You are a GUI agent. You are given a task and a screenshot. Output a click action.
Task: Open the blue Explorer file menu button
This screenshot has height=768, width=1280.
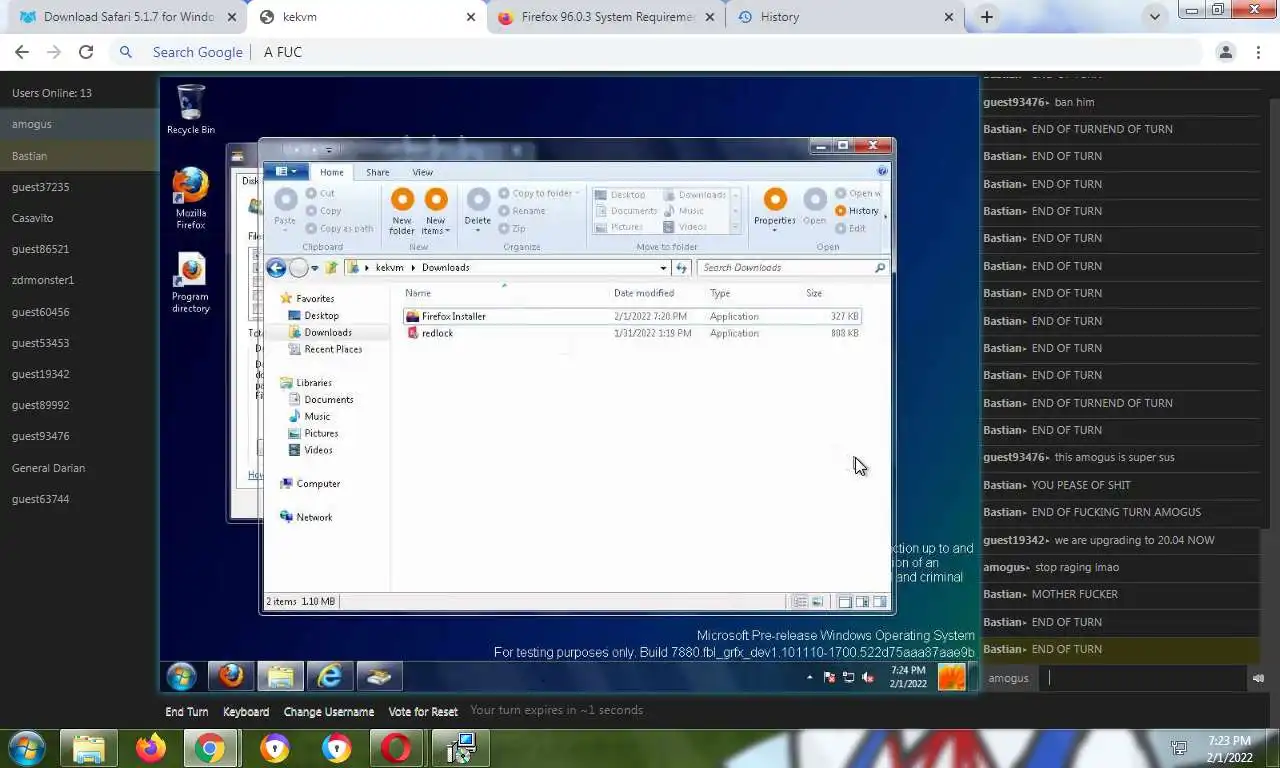coord(286,172)
